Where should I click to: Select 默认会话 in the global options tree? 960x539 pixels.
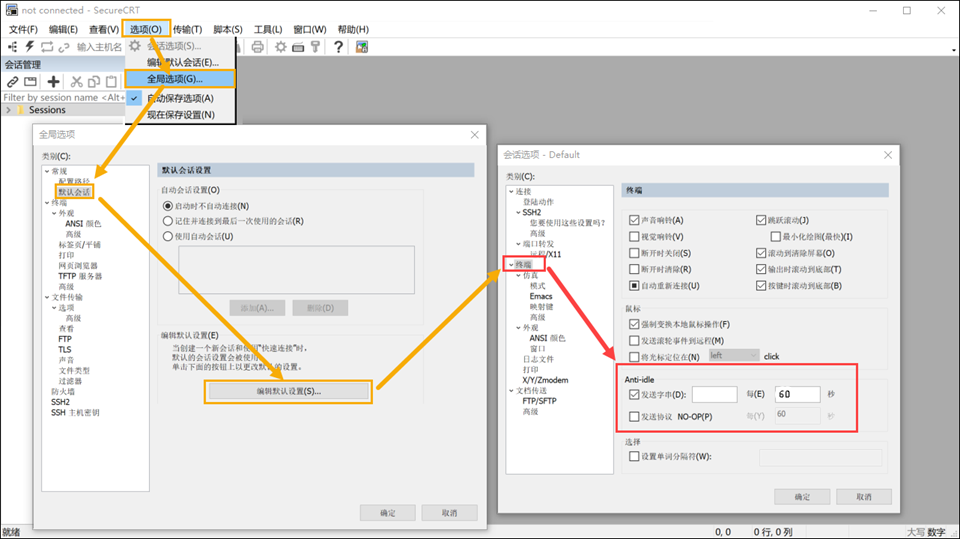click(x=74, y=192)
